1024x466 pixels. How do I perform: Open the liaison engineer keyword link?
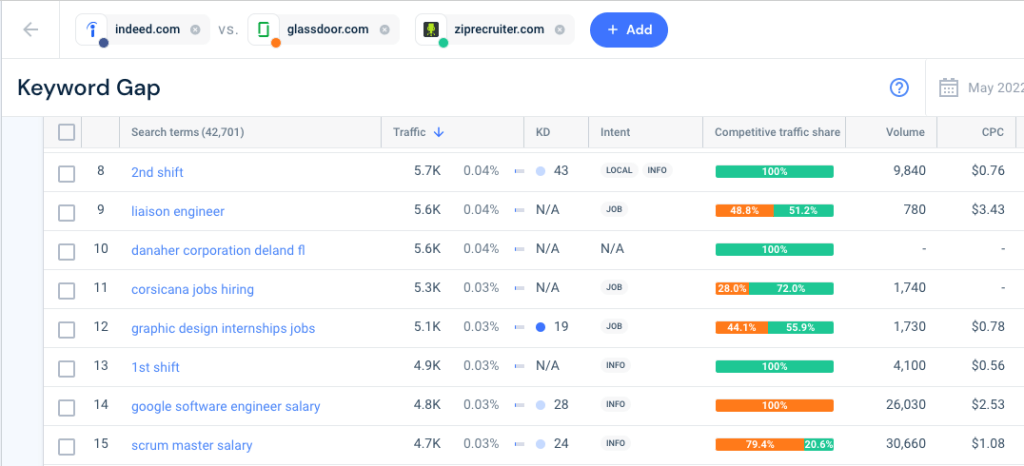pos(178,211)
